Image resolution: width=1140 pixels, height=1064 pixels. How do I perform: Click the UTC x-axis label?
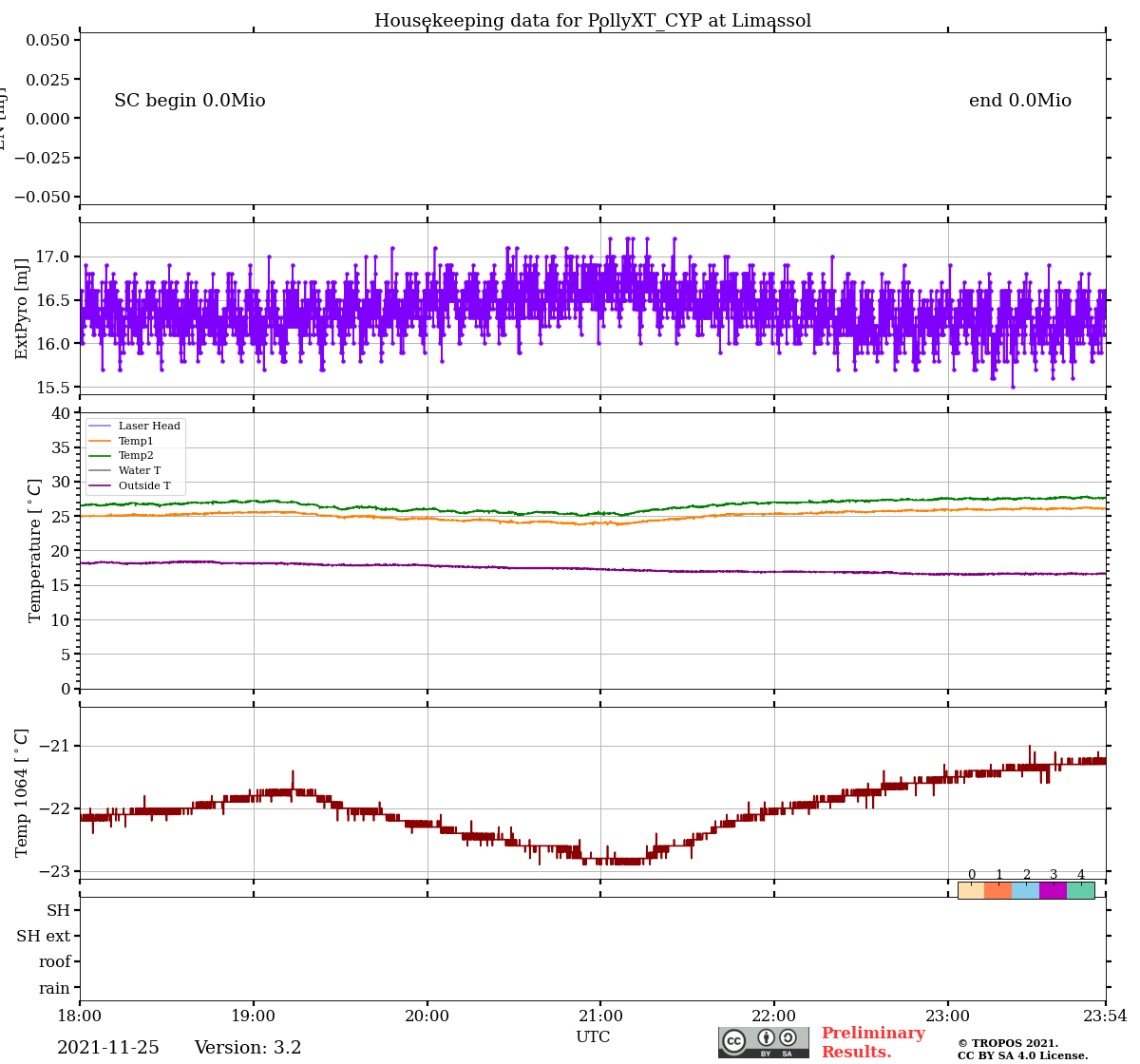[593, 1037]
